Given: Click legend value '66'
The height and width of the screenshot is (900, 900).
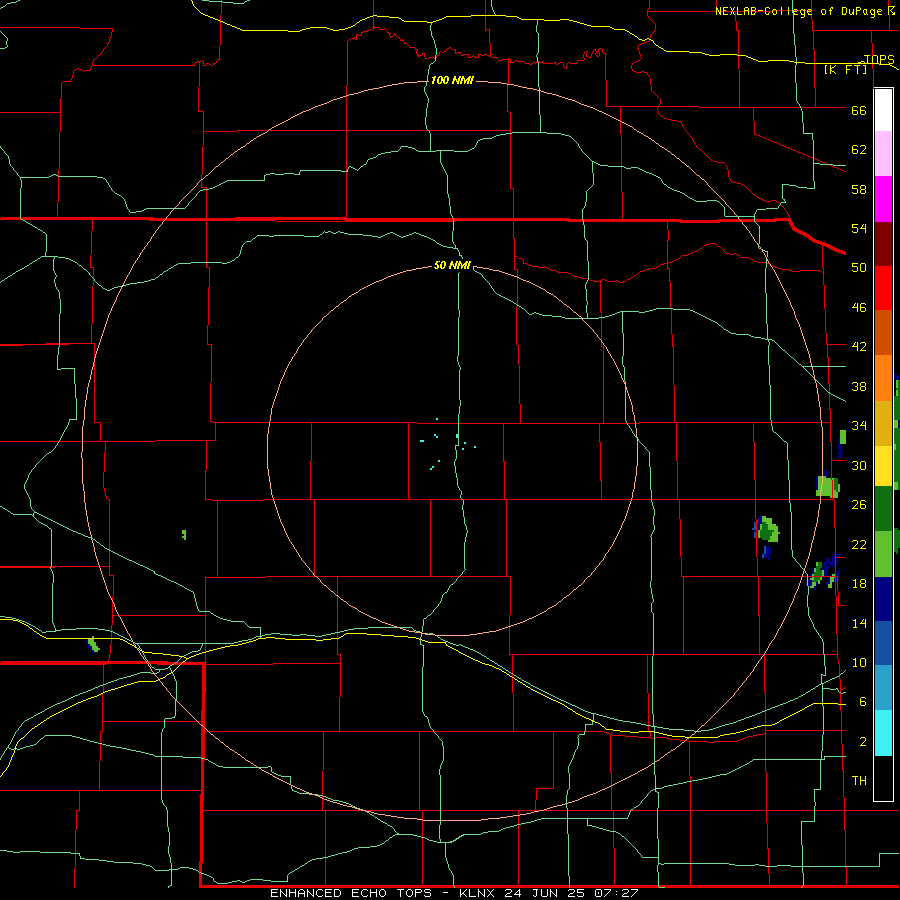Looking at the screenshot, I should [x=859, y=110].
